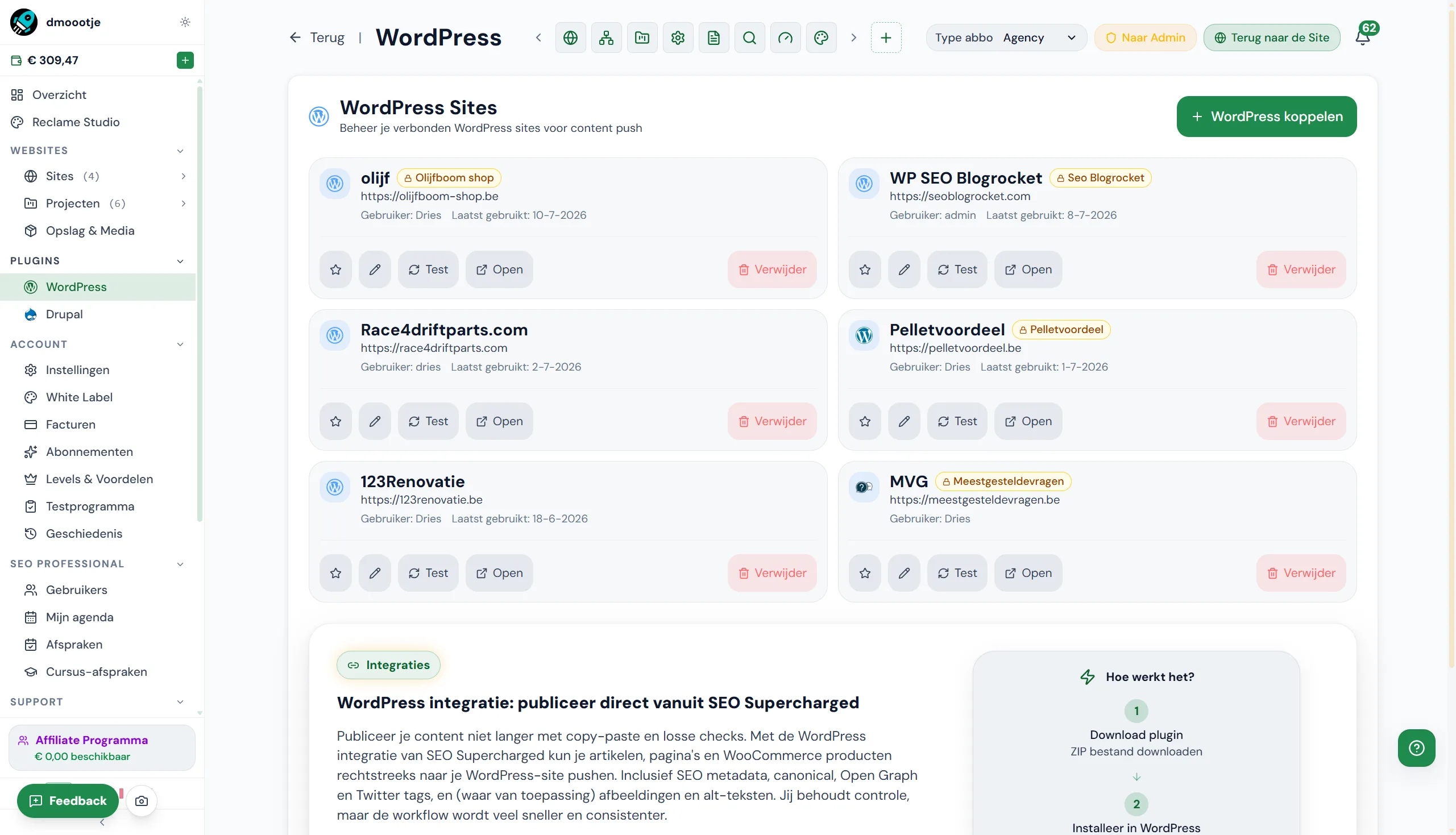
Task: Favorite the olijf site with star
Action: [x=335, y=269]
